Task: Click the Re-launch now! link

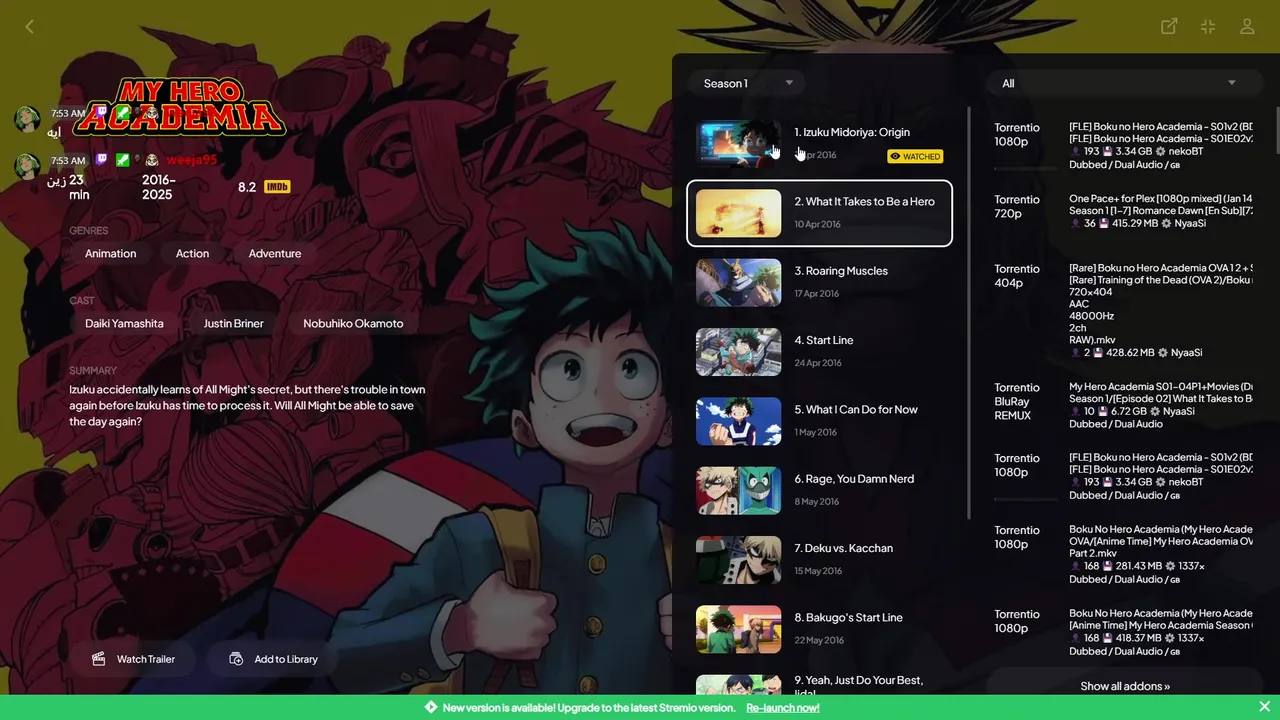Action: coord(783,708)
